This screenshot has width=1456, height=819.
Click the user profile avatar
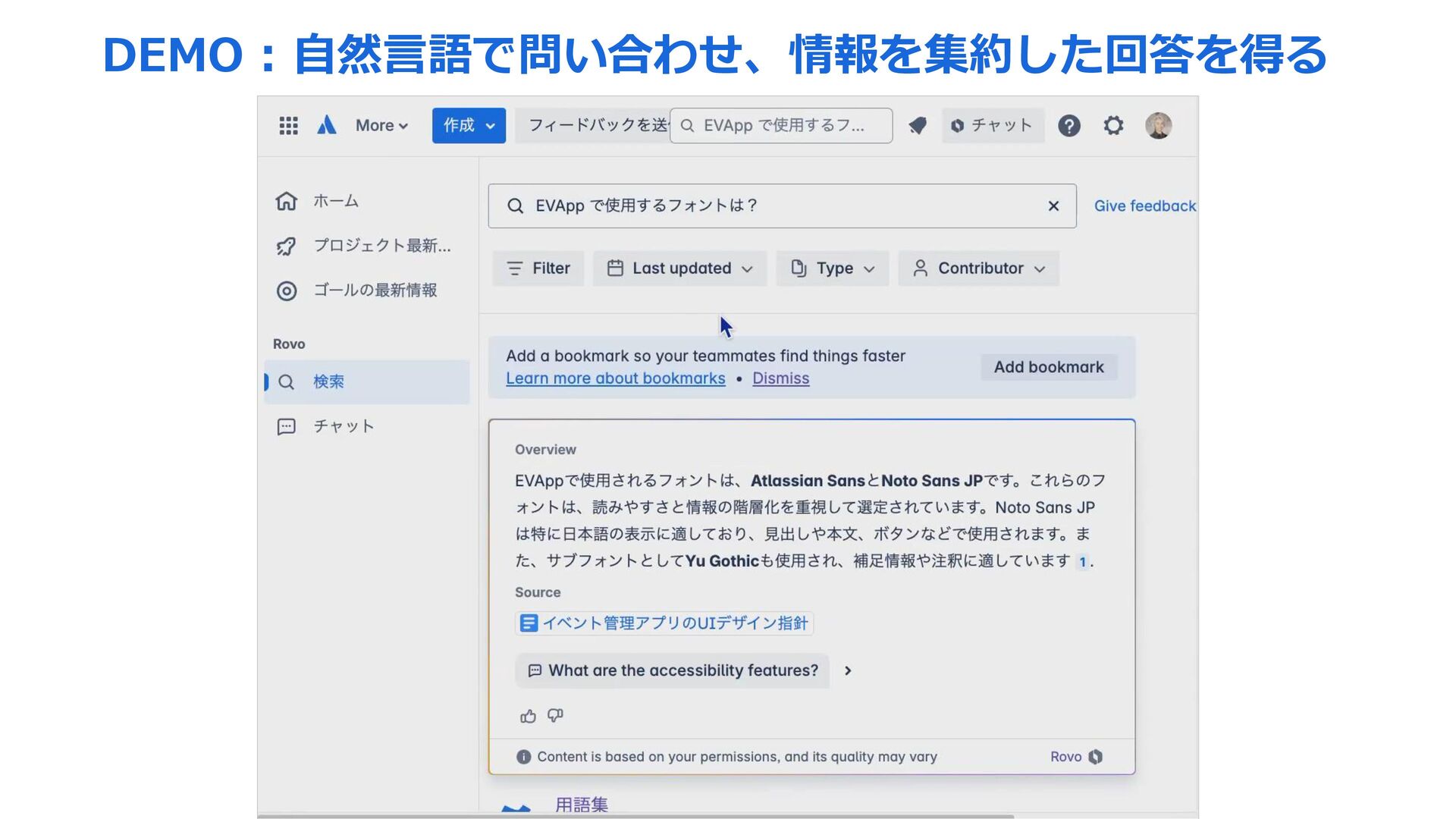1158,126
